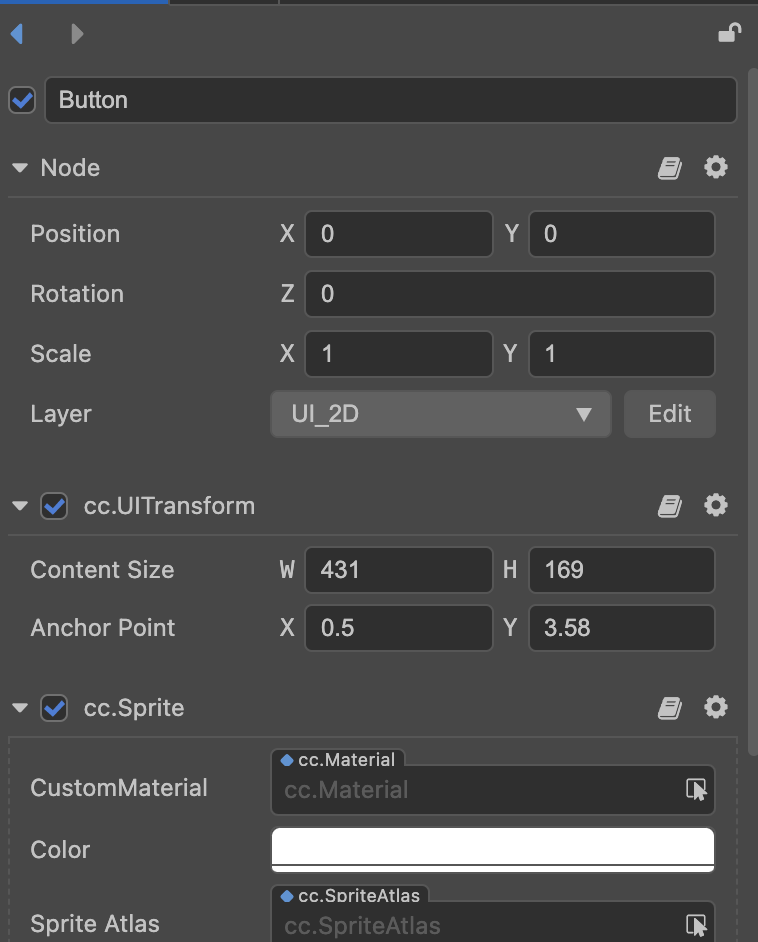758x942 pixels.
Task: Open the Layer UI_2D dropdown
Action: coord(440,414)
